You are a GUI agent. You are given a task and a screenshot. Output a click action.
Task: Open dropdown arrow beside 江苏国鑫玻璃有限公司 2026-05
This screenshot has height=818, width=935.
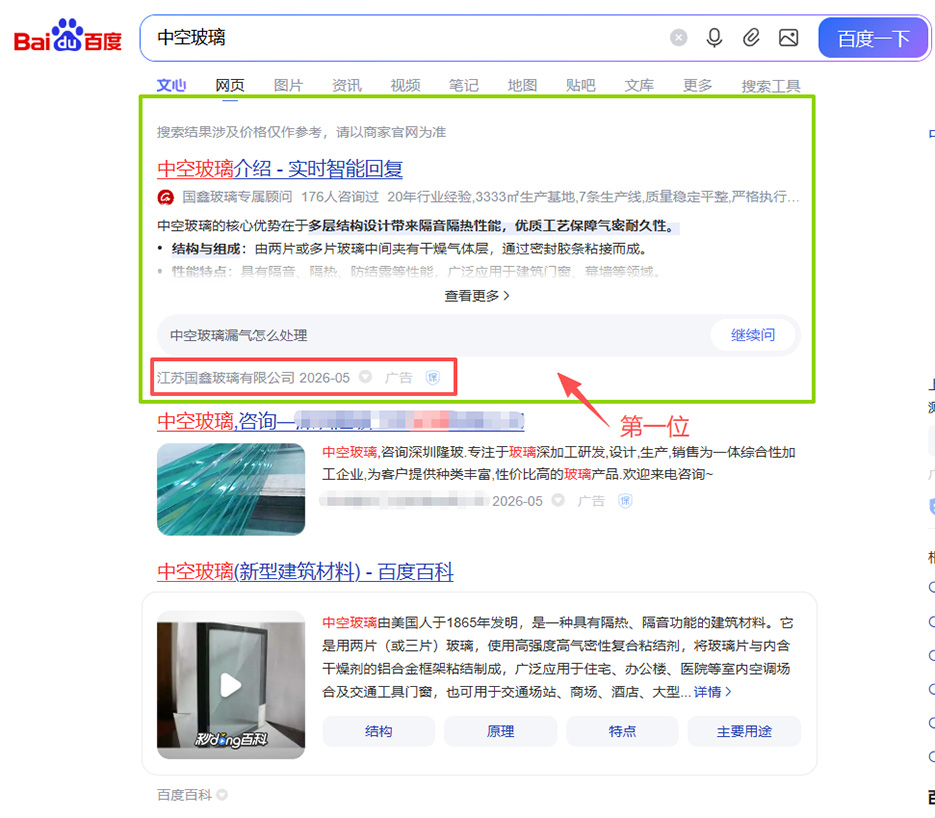tap(366, 377)
